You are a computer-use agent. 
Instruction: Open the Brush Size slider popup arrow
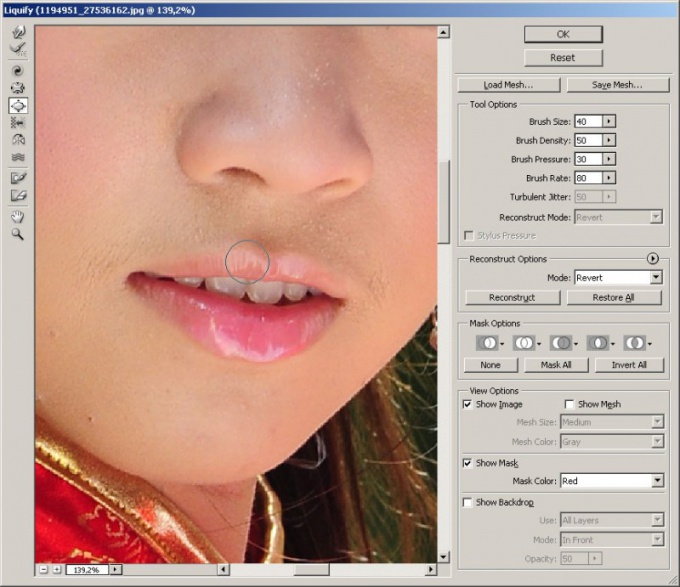[x=609, y=121]
